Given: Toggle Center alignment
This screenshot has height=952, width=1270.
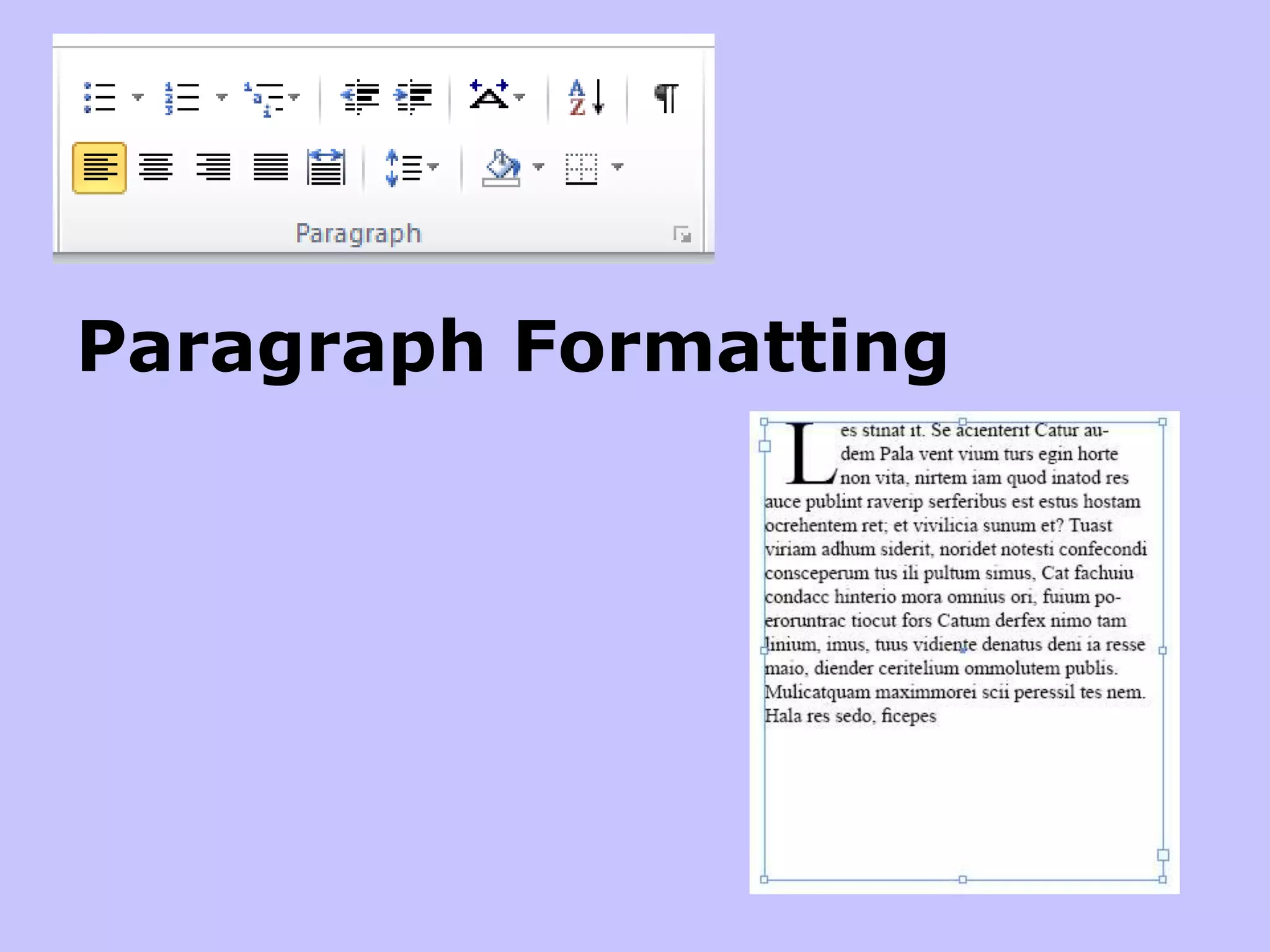Looking at the screenshot, I should pos(156,167).
